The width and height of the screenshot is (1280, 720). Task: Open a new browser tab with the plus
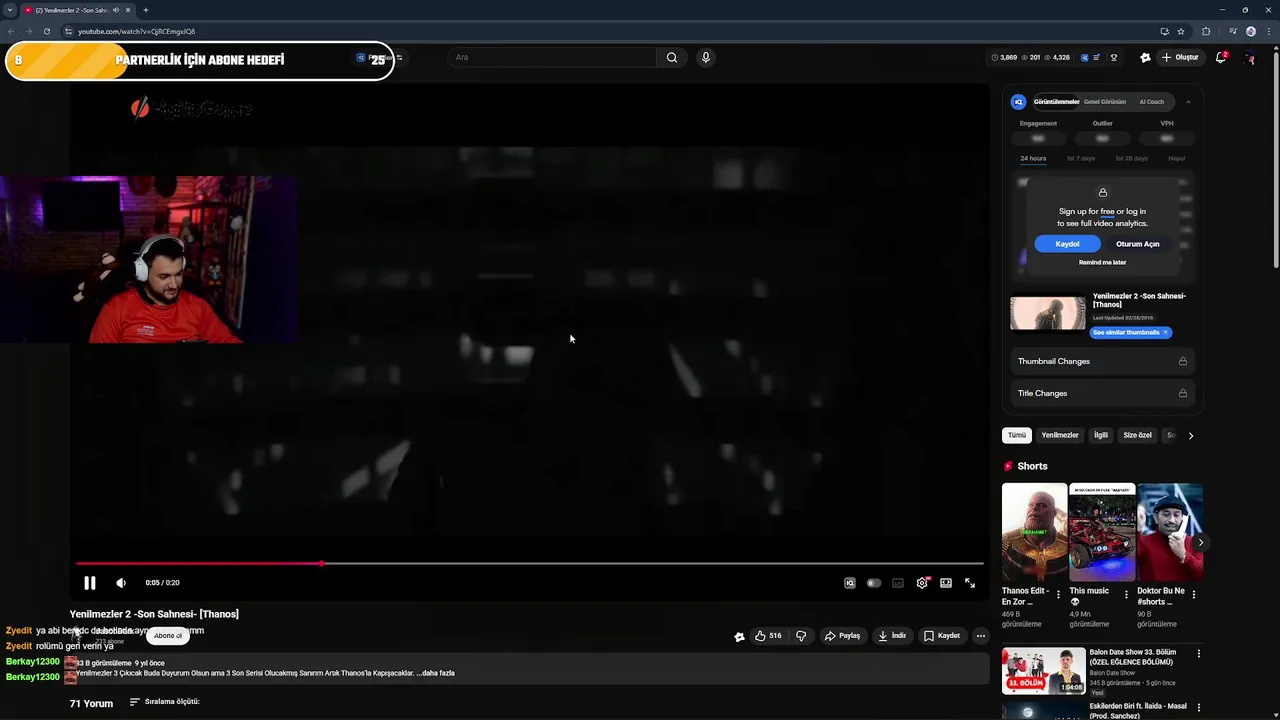[146, 10]
